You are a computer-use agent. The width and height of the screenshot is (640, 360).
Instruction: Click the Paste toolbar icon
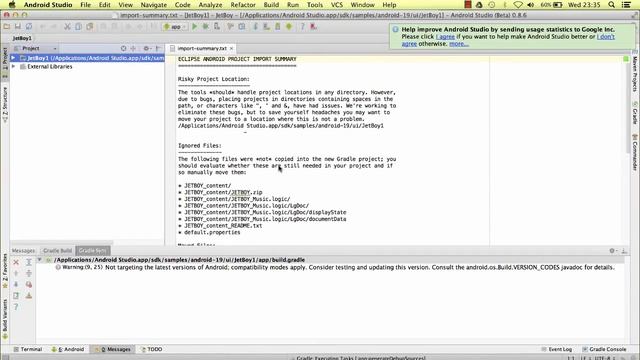click(x=89, y=27)
